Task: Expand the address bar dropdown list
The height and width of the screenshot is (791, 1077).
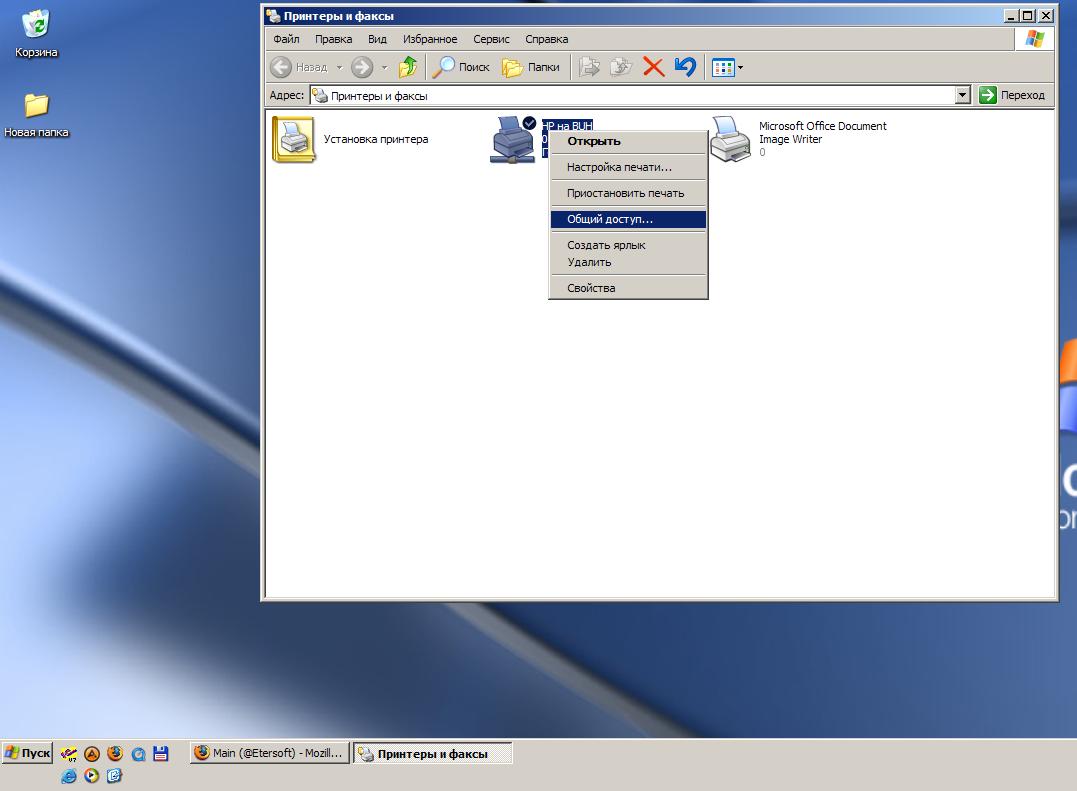Action: click(963, 95)
